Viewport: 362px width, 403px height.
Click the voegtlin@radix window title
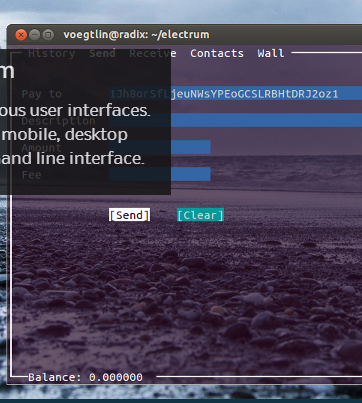tap(136, 34)
